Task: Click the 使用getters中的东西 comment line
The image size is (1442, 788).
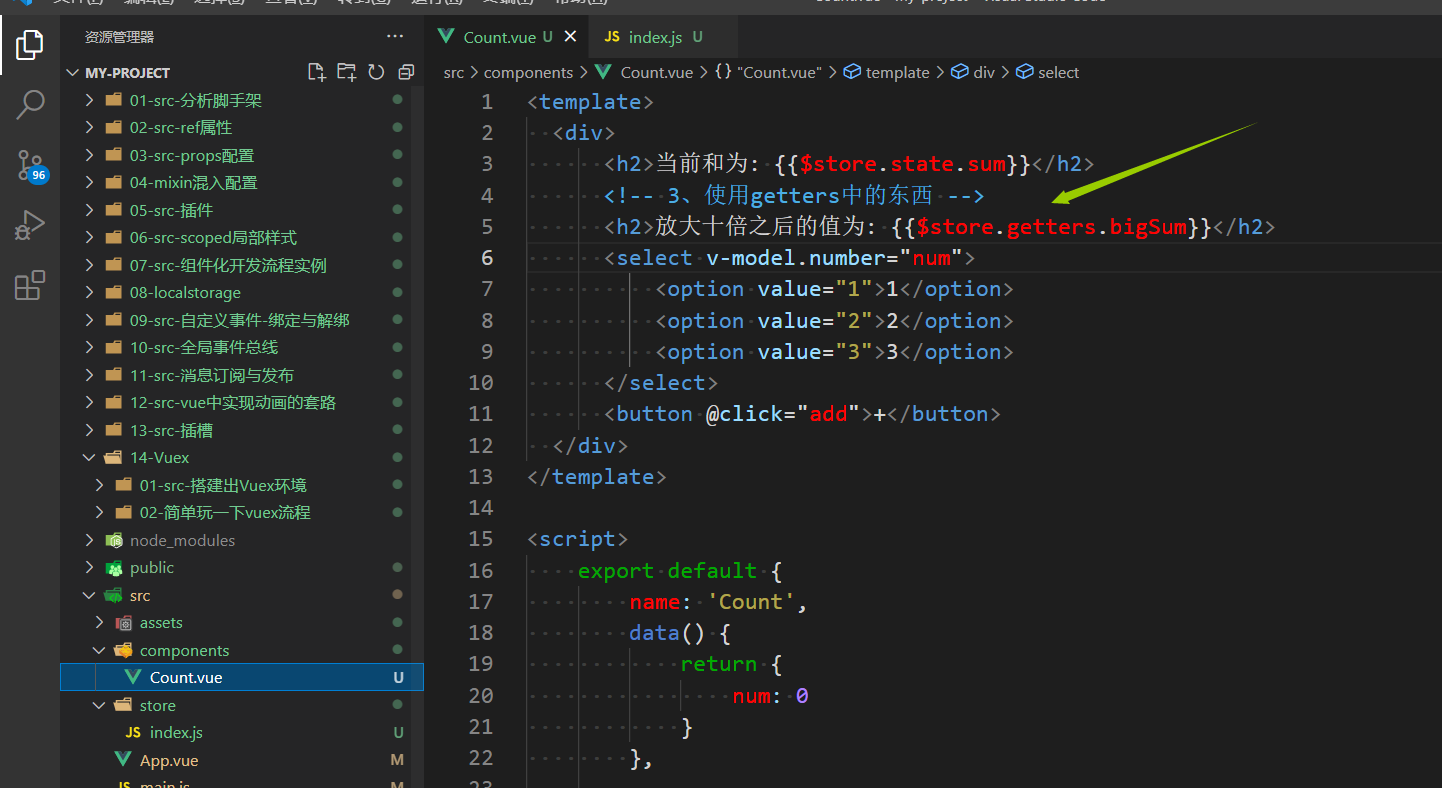Action: [794, 196]
